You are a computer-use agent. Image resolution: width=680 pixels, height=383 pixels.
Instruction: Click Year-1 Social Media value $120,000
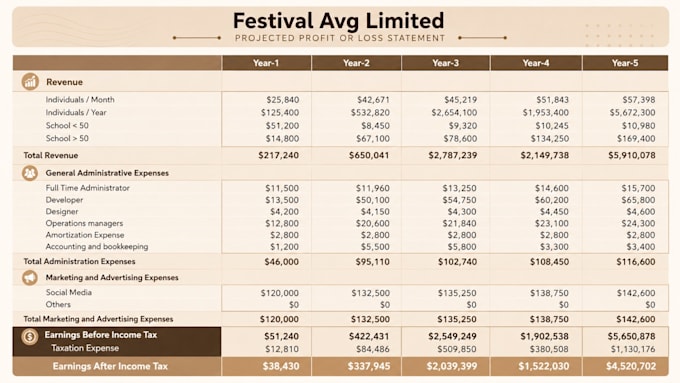tap(280, 293)
